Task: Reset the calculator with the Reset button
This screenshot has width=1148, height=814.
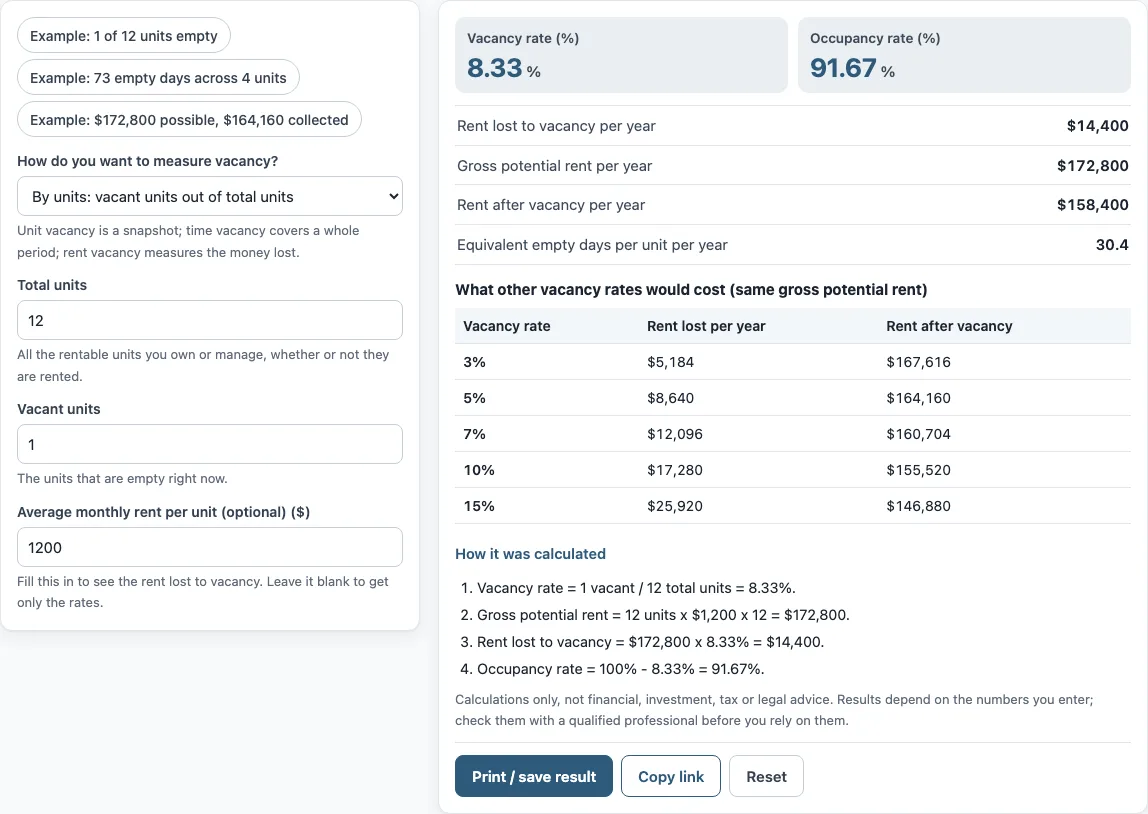Action: 767,776
